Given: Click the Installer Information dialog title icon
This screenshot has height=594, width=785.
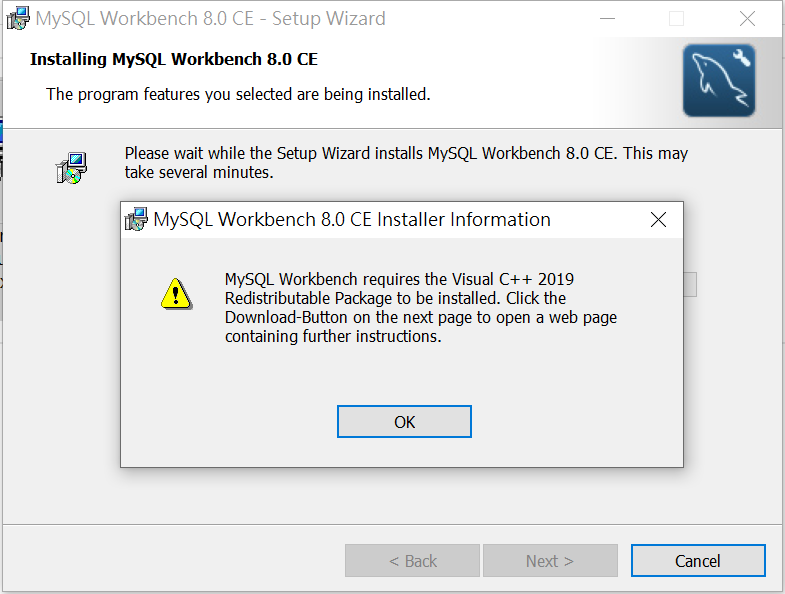Looking at the screenshot, I should coord(136,219).
